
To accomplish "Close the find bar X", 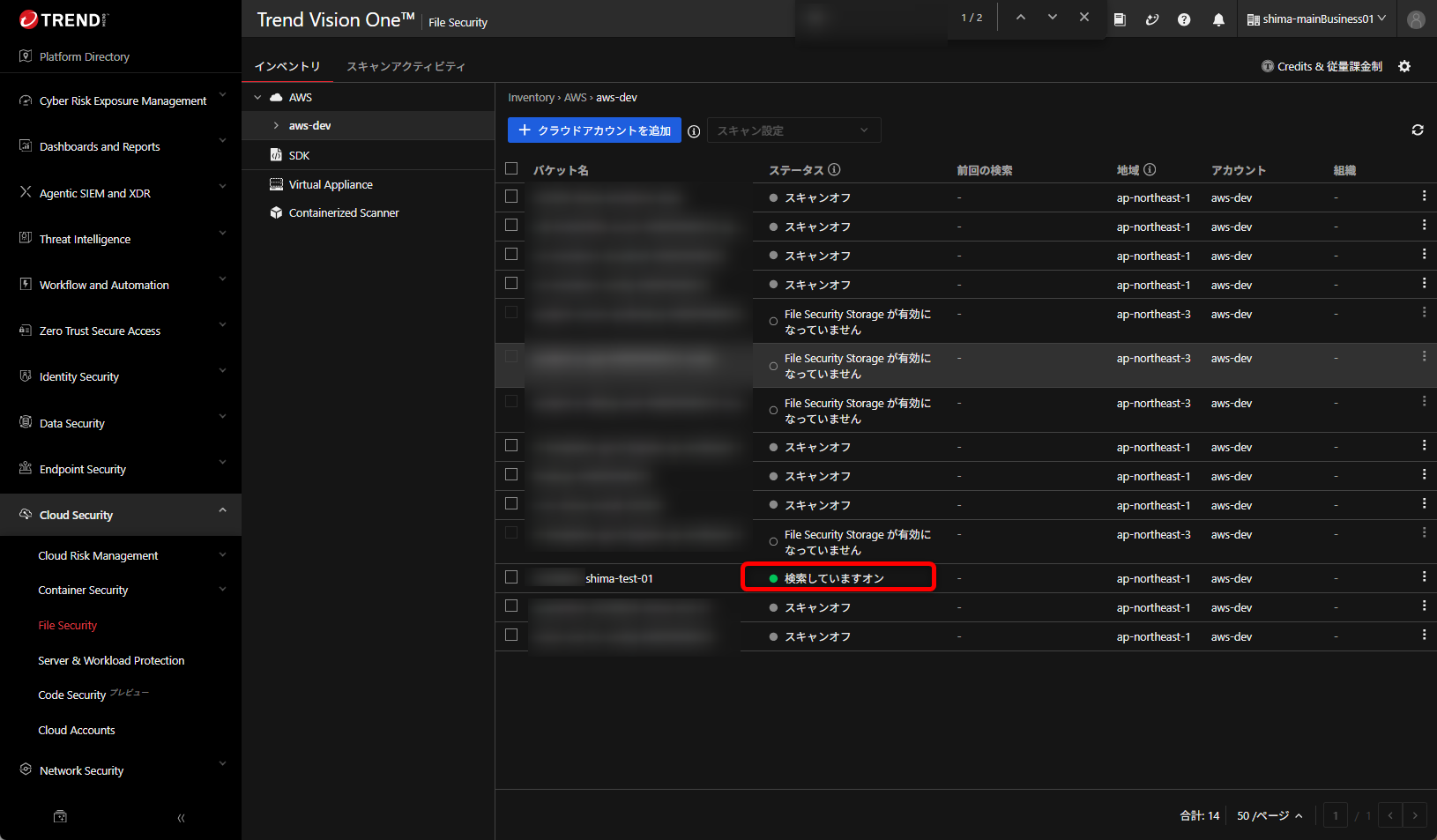I will point(1084,18).
